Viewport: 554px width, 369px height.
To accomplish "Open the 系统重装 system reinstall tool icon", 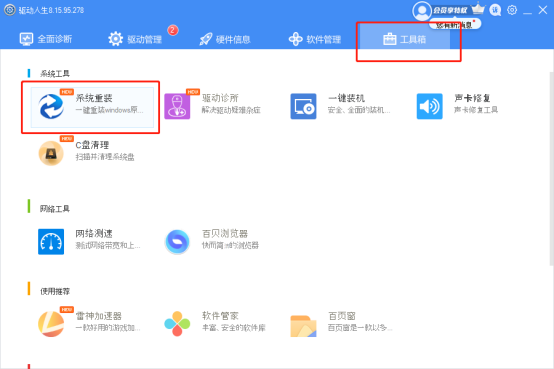I will click(x=52, y=106).
